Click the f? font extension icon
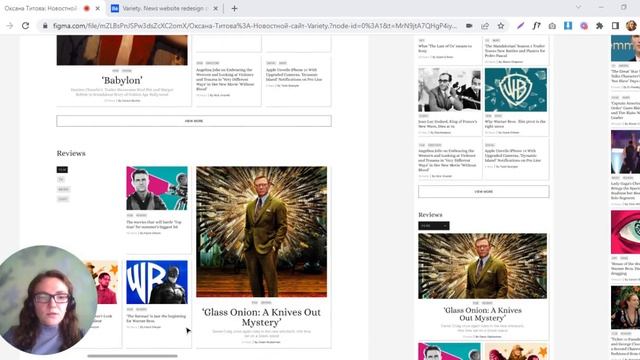This screenshot has width=640, height=360. [x=536, y=26]
